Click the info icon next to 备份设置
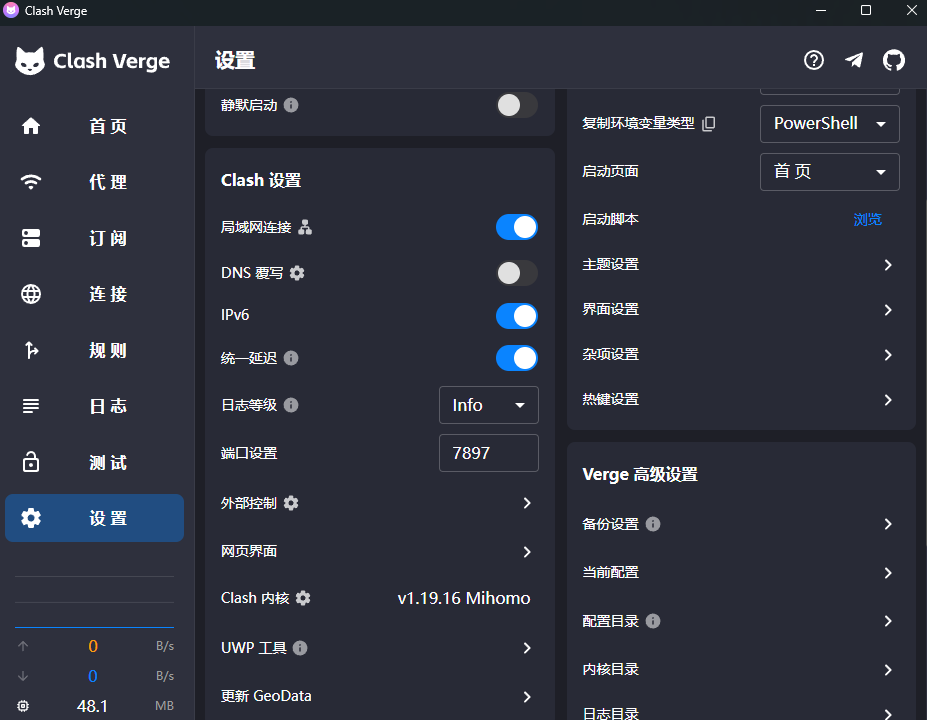Screen dimensions: 927x720 click(653, 524)
